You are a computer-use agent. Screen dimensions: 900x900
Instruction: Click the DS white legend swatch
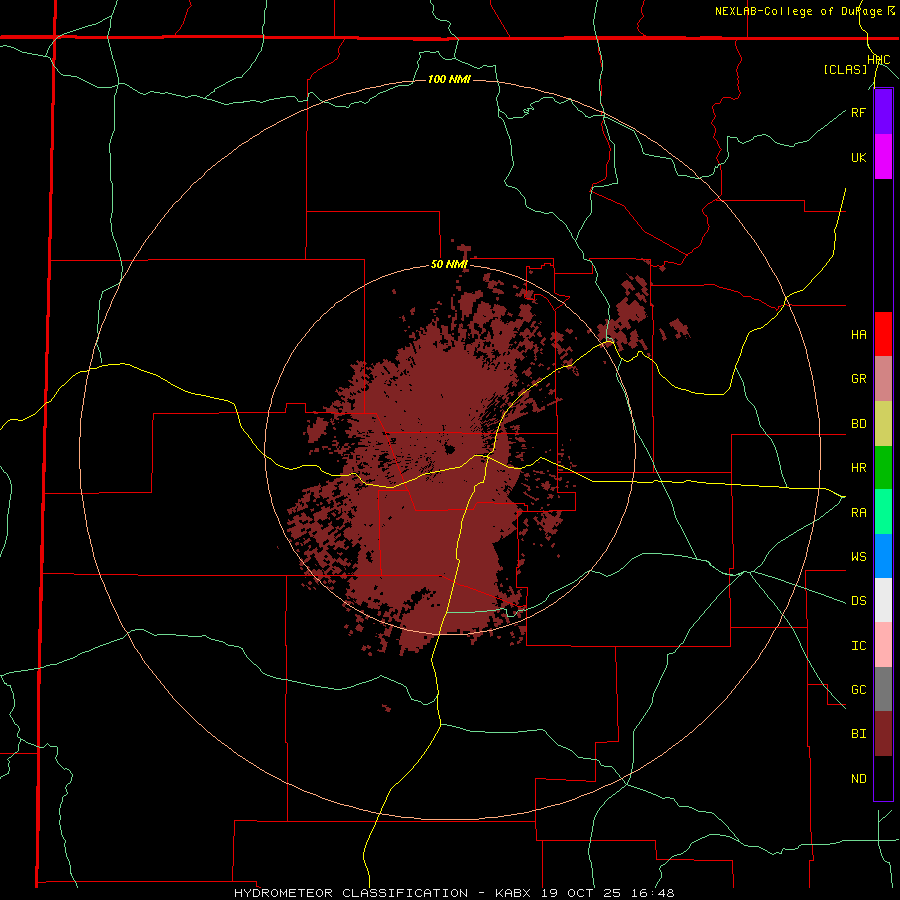883,600
